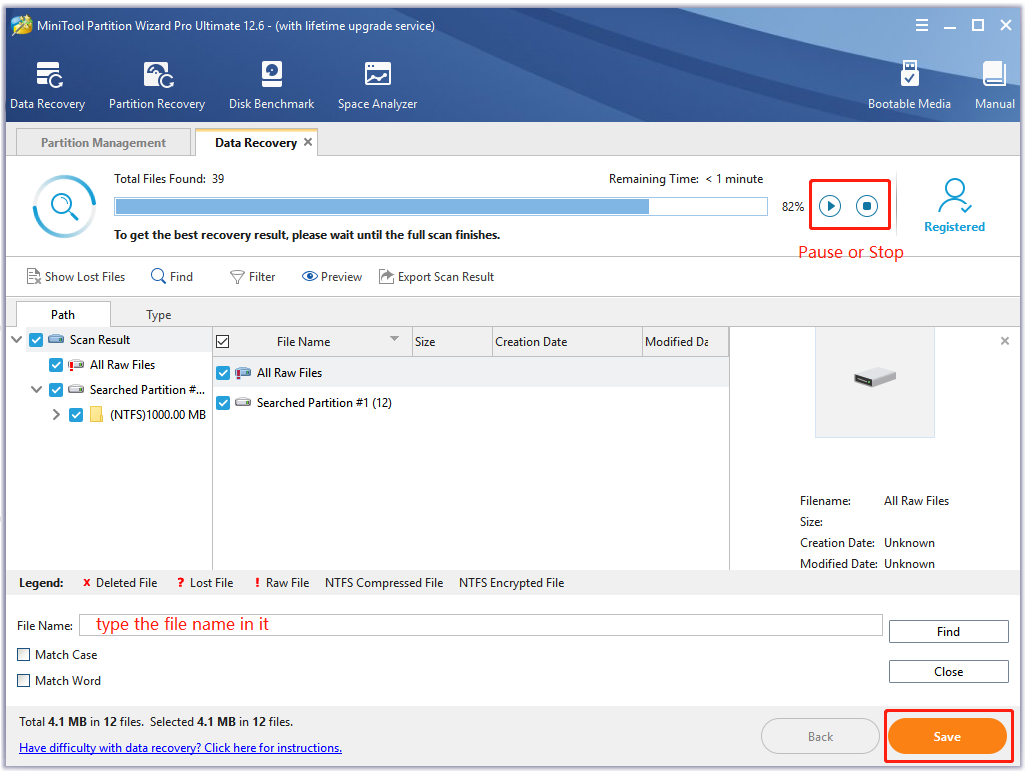Toggle select-all checkbox in File Name header
This screenshot has height=772, width=1030.
tap(223, 342)
